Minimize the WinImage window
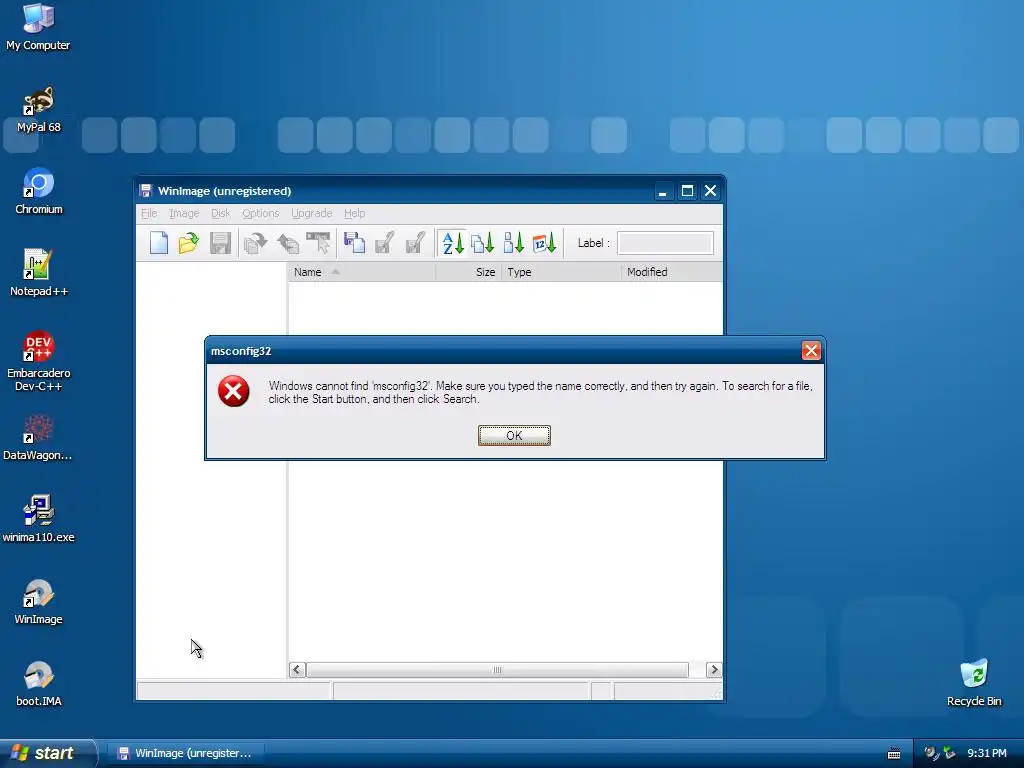 [662, 191]
